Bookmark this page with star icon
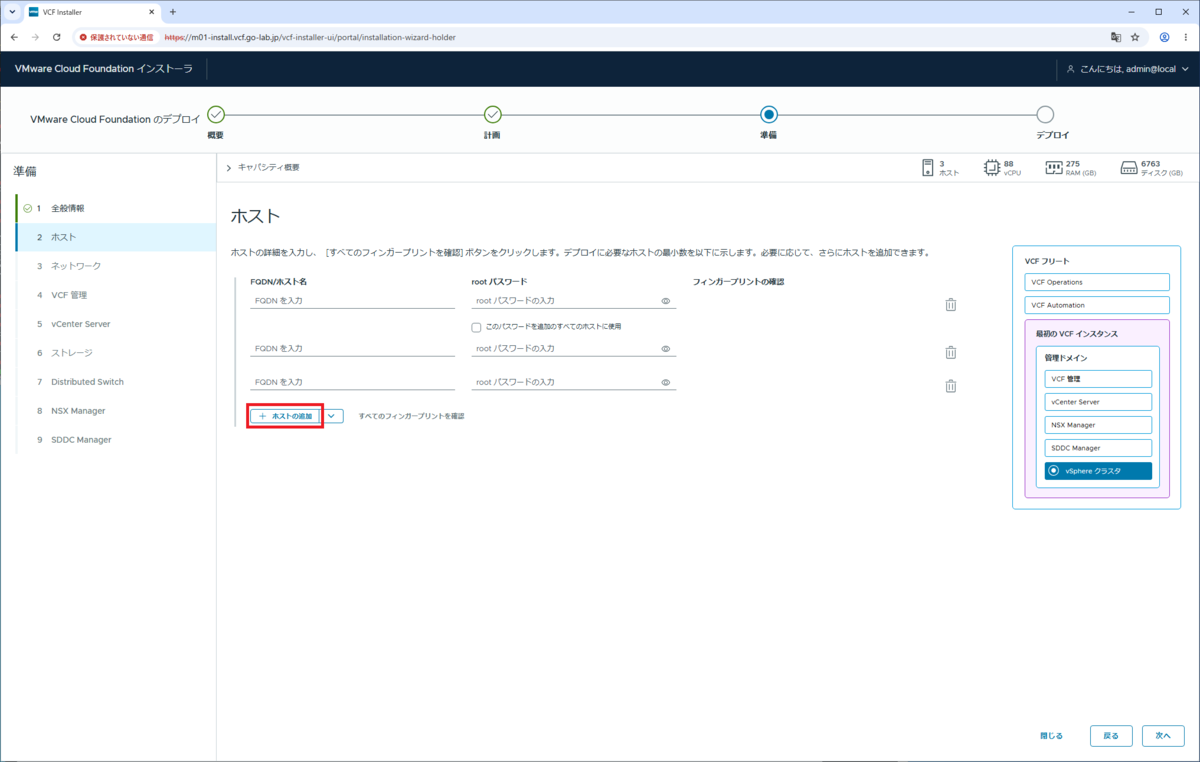The height and width of the screenshot is (762, 1200). 1135,37
